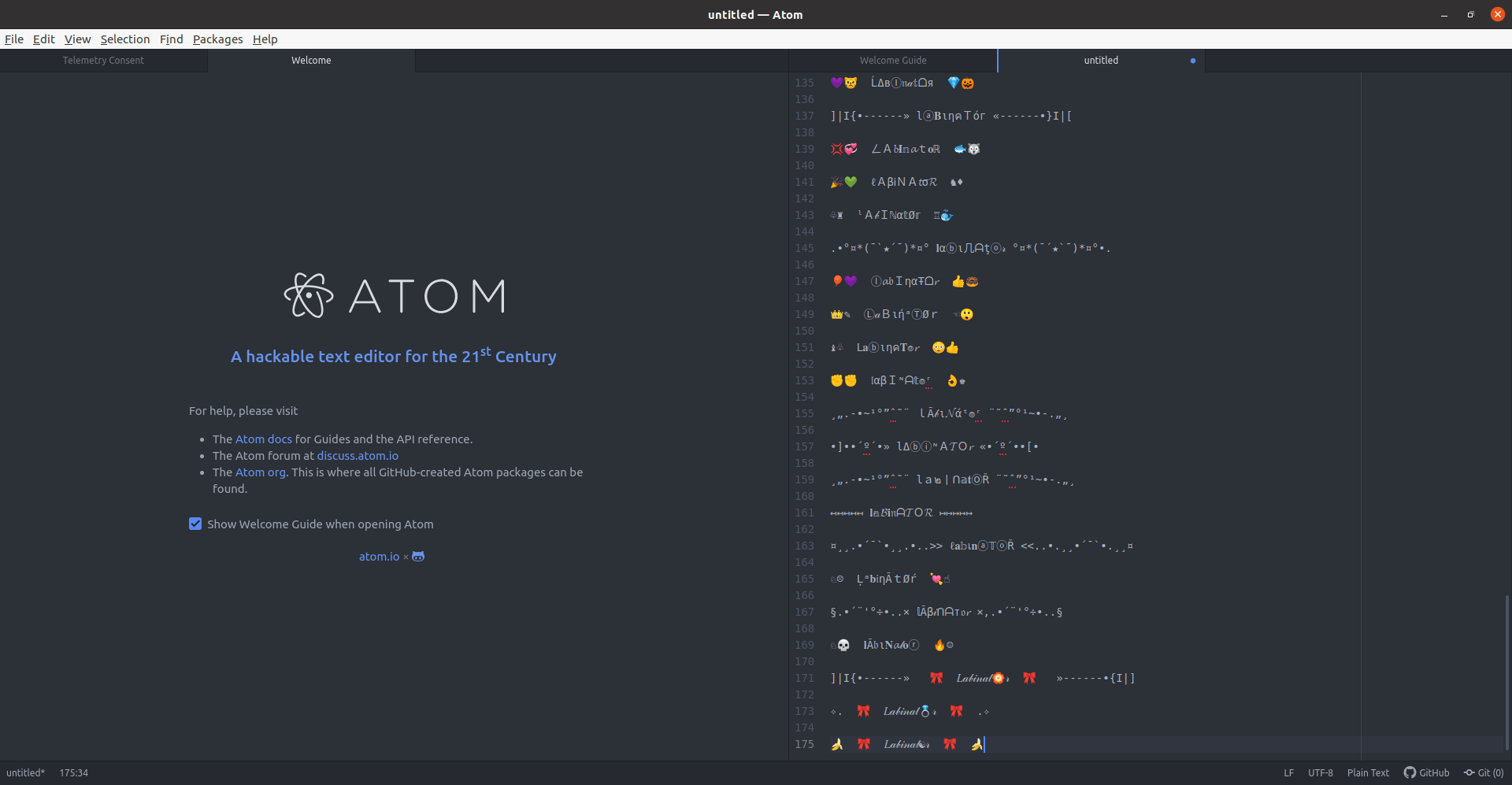
Task: Open the File menu
Action: 14,39
